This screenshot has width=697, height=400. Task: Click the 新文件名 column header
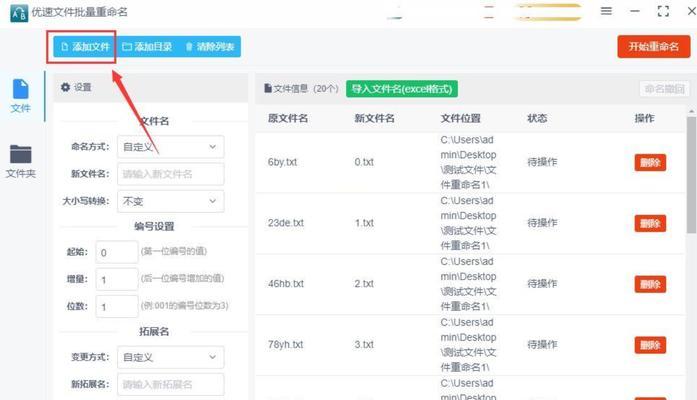coord(374,119)
